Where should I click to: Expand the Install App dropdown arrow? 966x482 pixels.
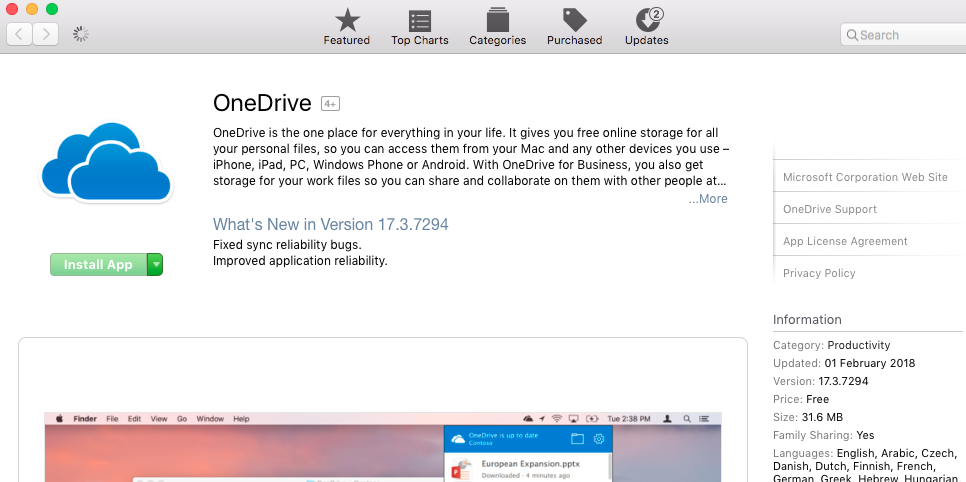point(155,264)
